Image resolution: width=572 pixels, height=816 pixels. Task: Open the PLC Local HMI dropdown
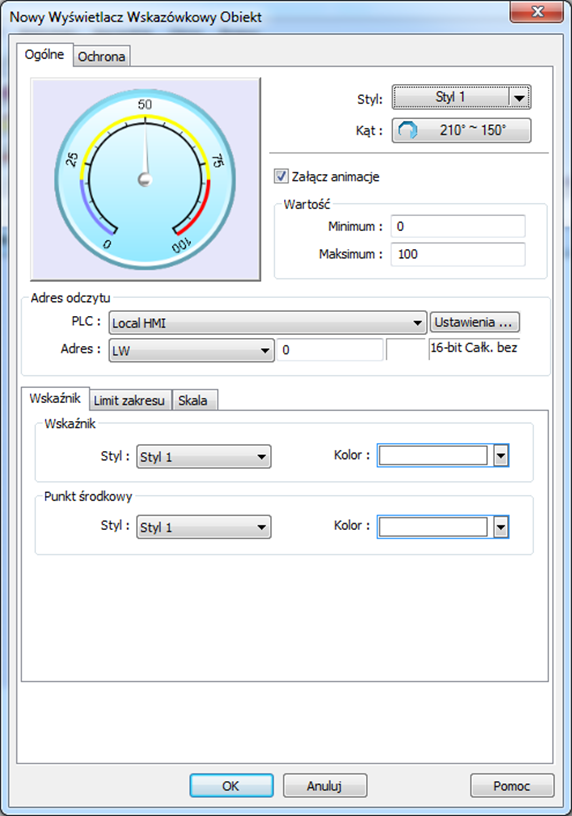coord(268,323)
